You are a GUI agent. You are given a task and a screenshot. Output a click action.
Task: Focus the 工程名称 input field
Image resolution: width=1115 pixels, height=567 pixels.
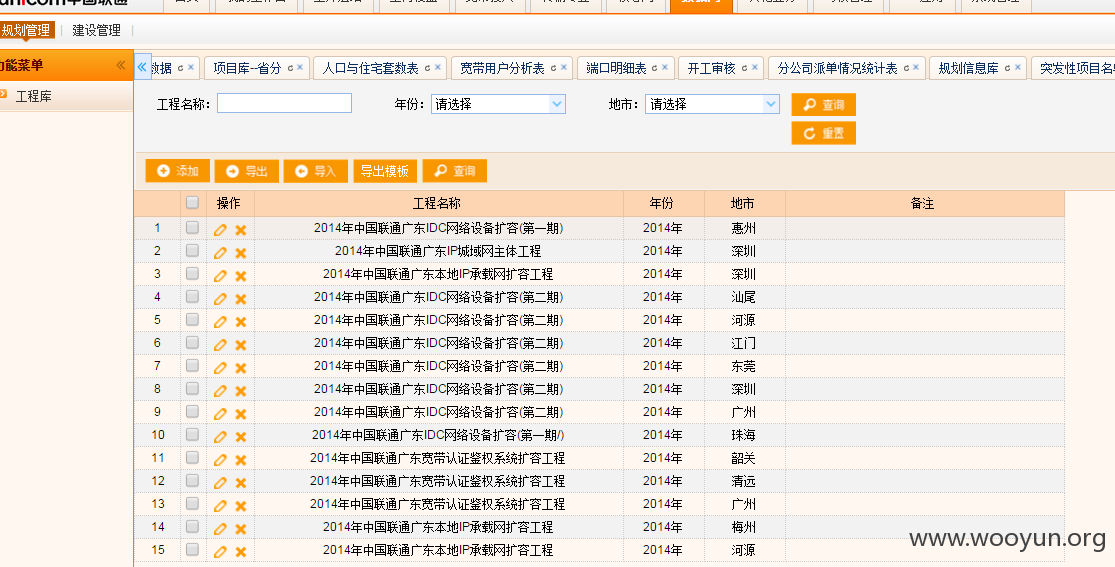coord(284,104)
